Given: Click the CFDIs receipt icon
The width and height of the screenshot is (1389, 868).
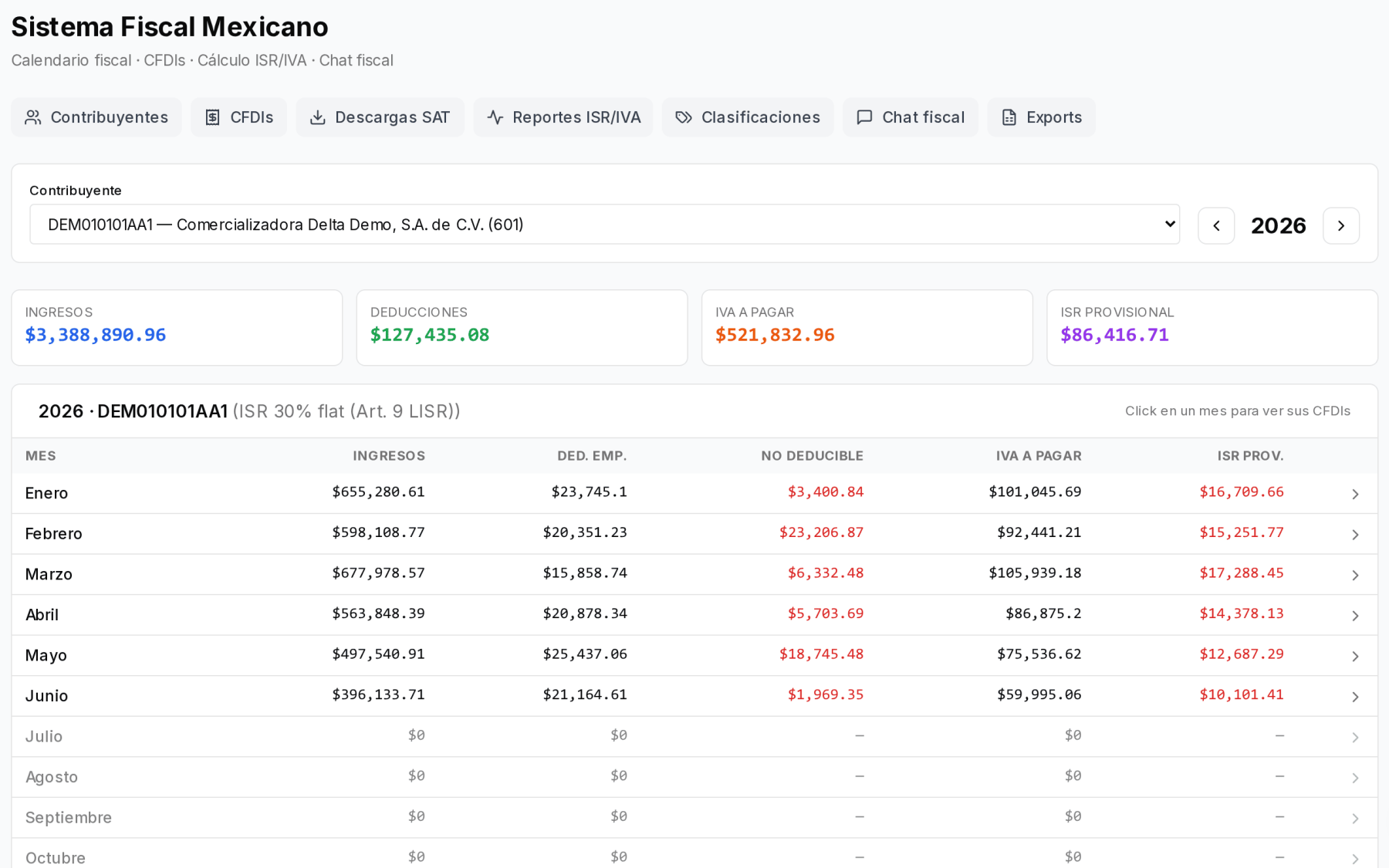Looking at the screenshot, I should 212,117.
